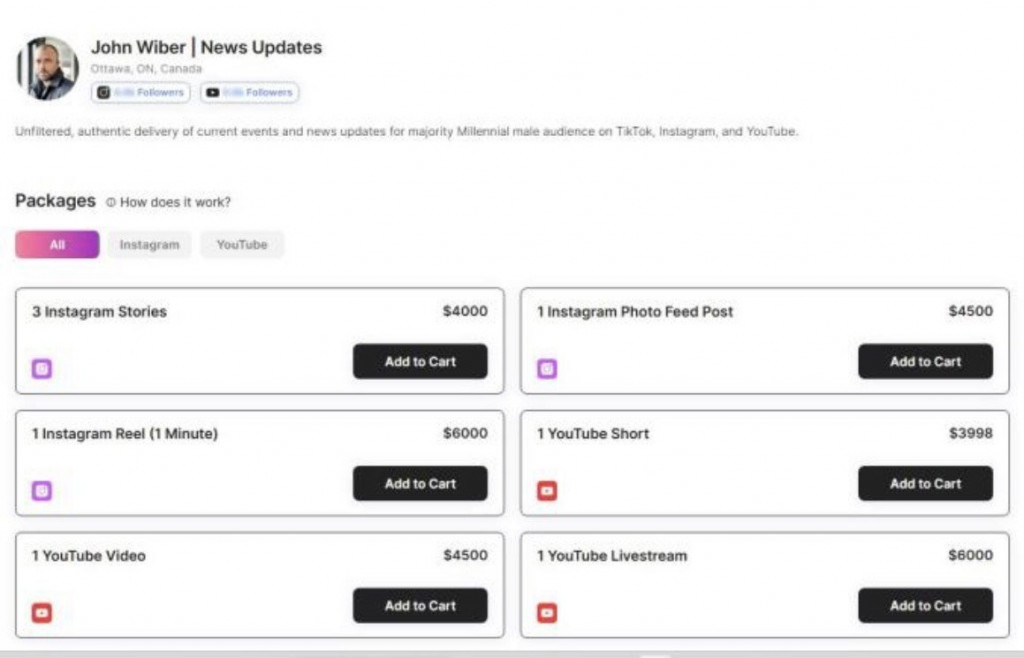
Task: Add 1 YouTube Short to cart
Action: [925, 483]
